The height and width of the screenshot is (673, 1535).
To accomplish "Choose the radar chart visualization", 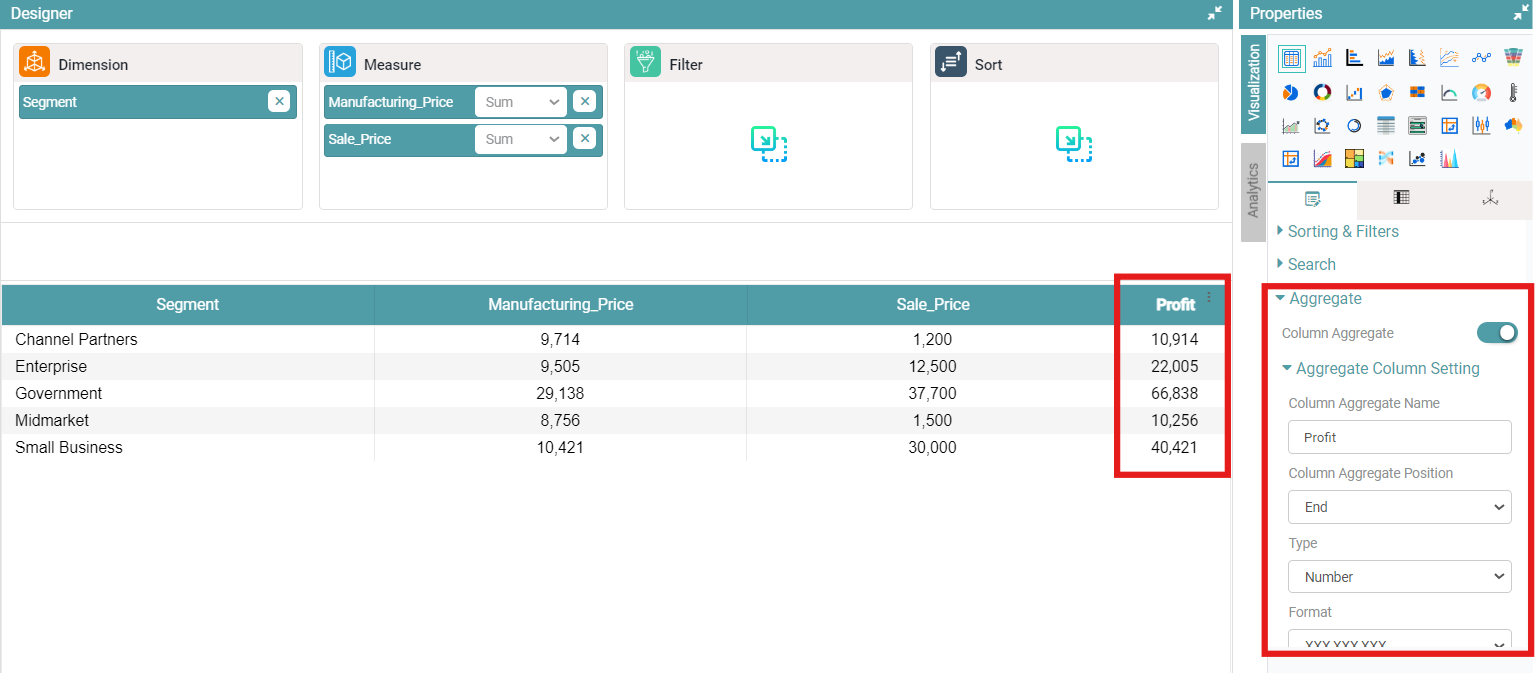I will [1386, 93].
